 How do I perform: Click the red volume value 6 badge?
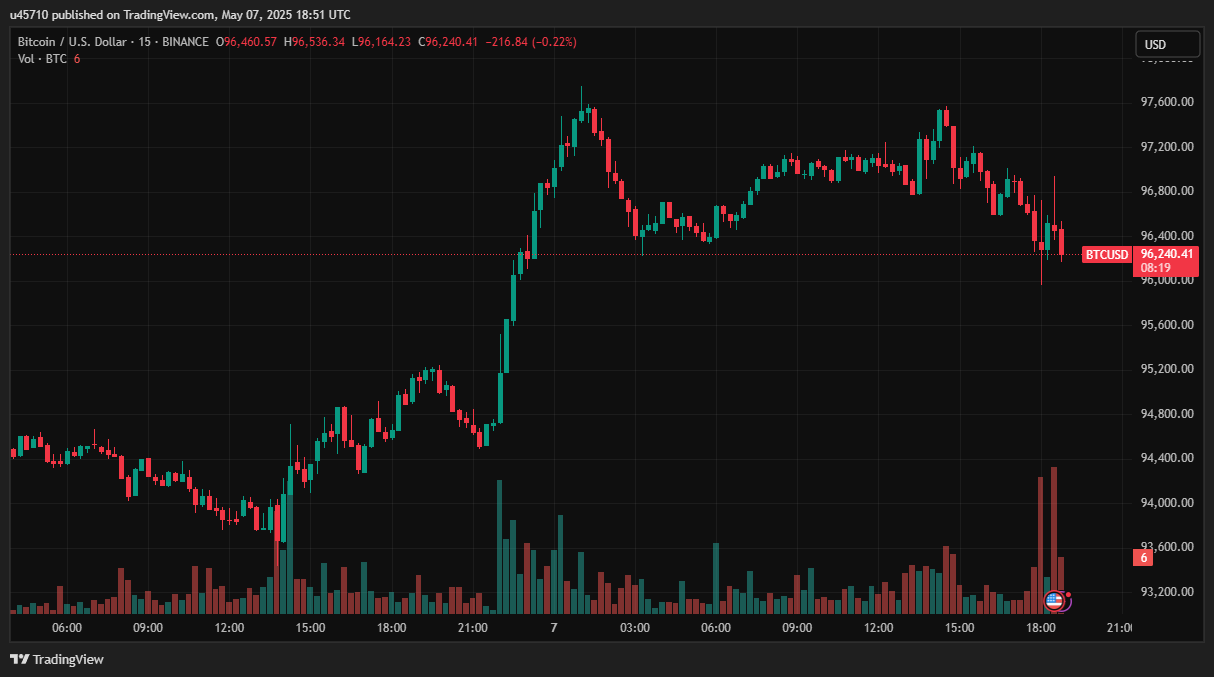coord(1142,558)
